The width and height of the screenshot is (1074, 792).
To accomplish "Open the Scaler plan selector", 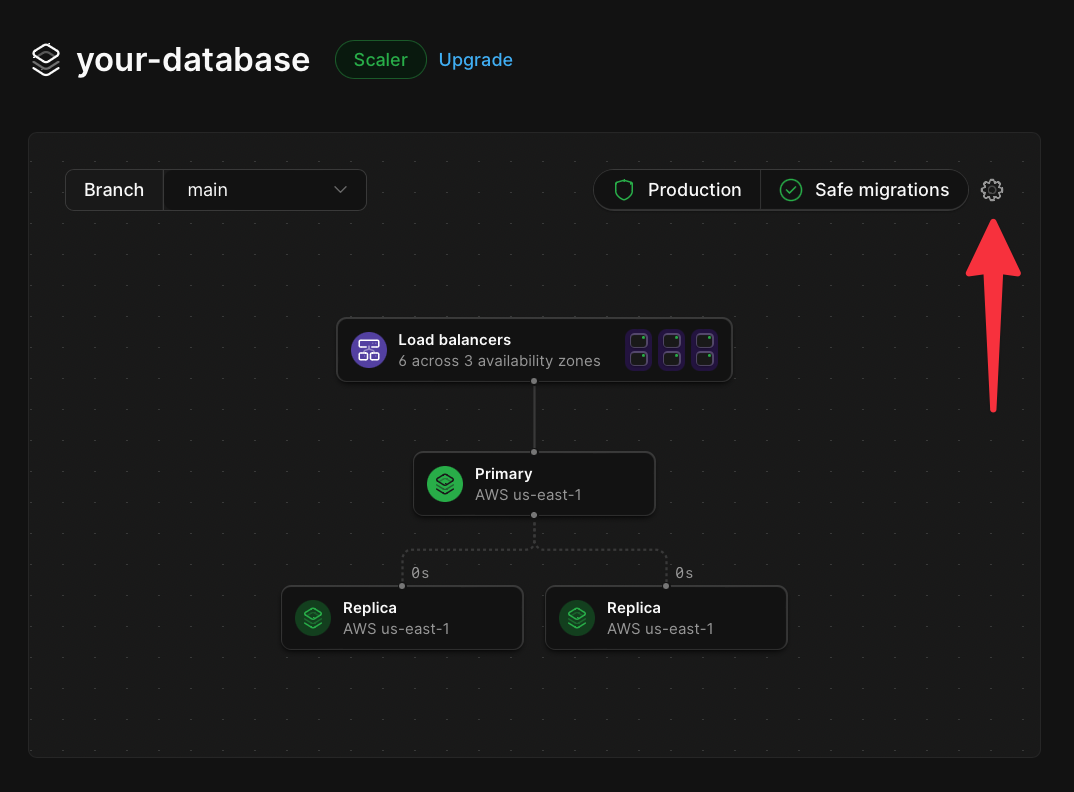I will tap(380, 59).
